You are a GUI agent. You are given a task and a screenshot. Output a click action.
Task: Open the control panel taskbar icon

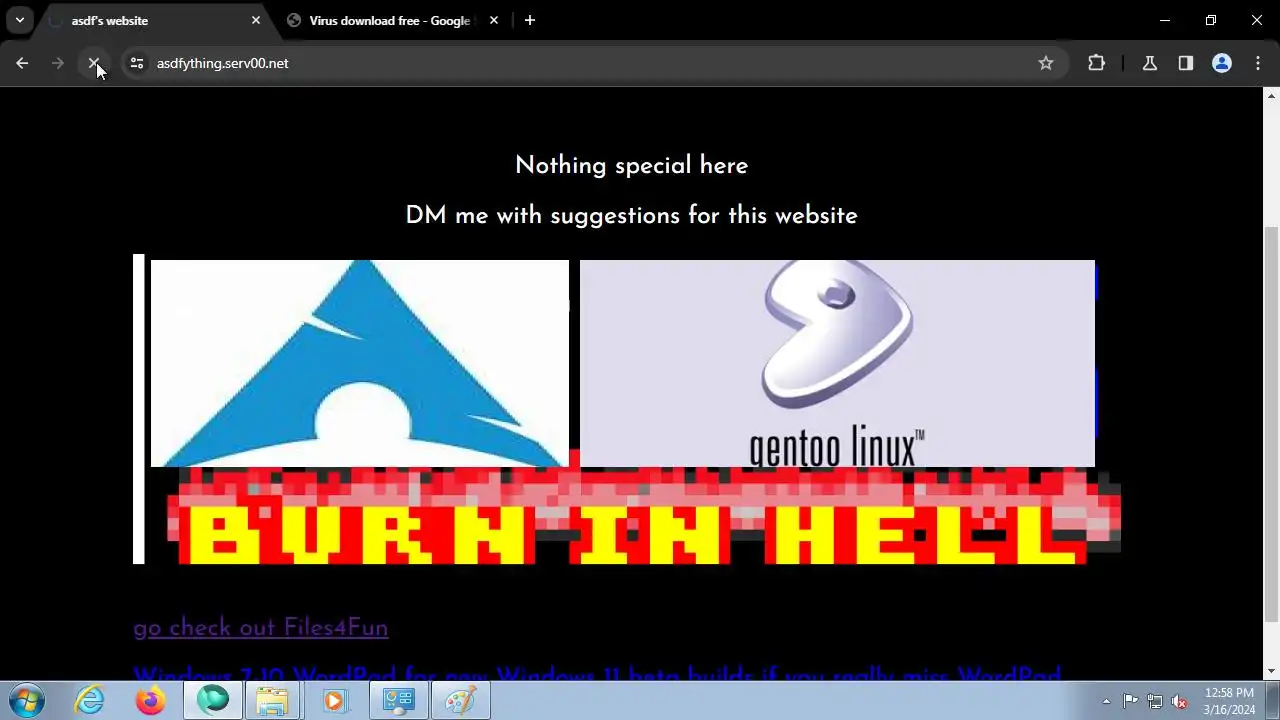(399, 701)
